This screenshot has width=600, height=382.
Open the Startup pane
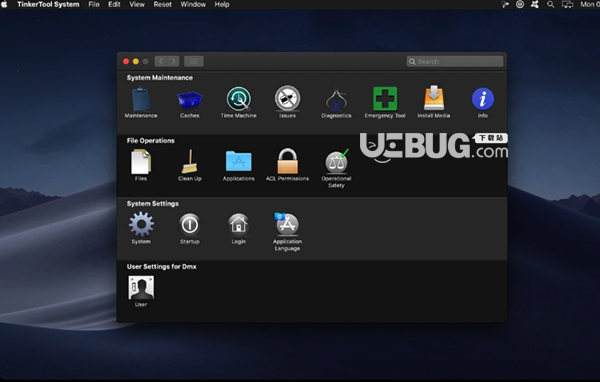[x=189, y=228]
